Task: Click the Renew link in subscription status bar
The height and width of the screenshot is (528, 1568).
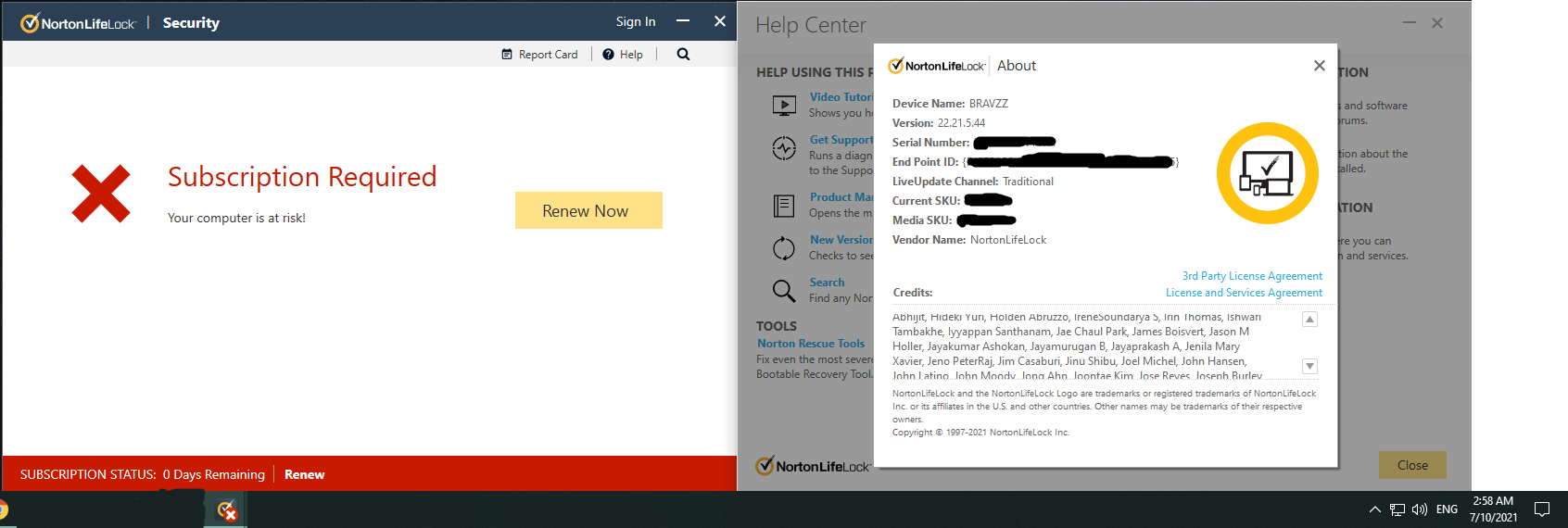Action: click(304, 474)
